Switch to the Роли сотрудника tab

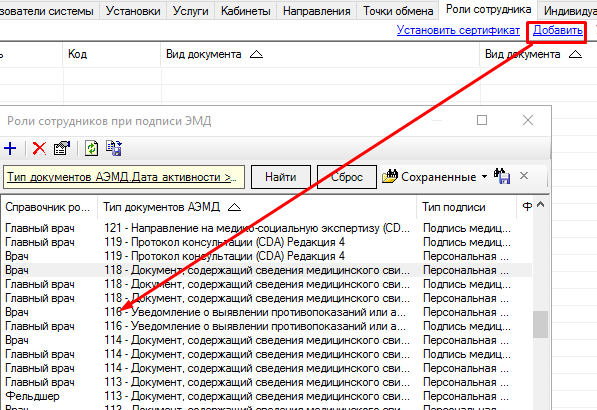[488, 10]
